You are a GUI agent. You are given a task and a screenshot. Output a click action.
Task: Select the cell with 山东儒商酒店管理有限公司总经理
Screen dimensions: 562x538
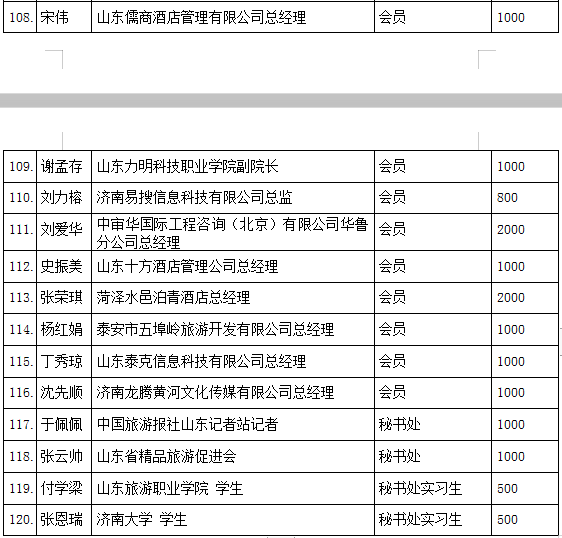click(x=233, y=17)
